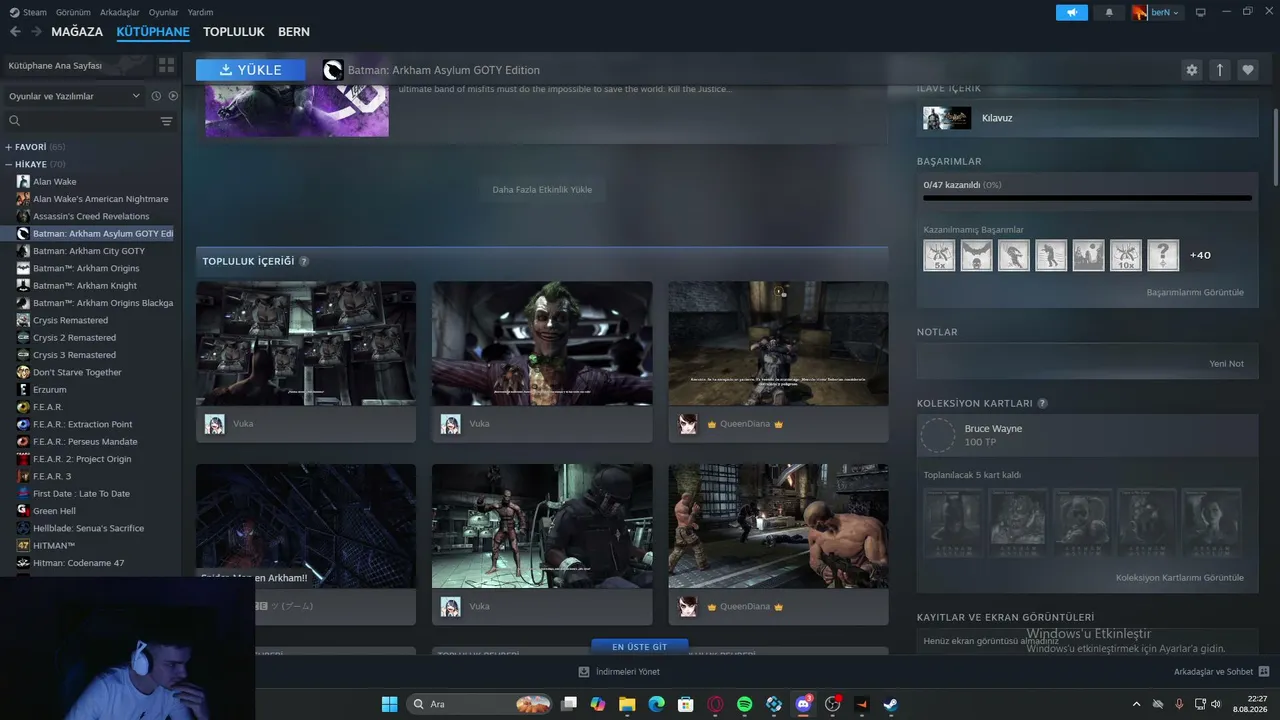Click the megaphone announcements icon
This screenshot has width=1280, height=720.
pos(1072,12)
